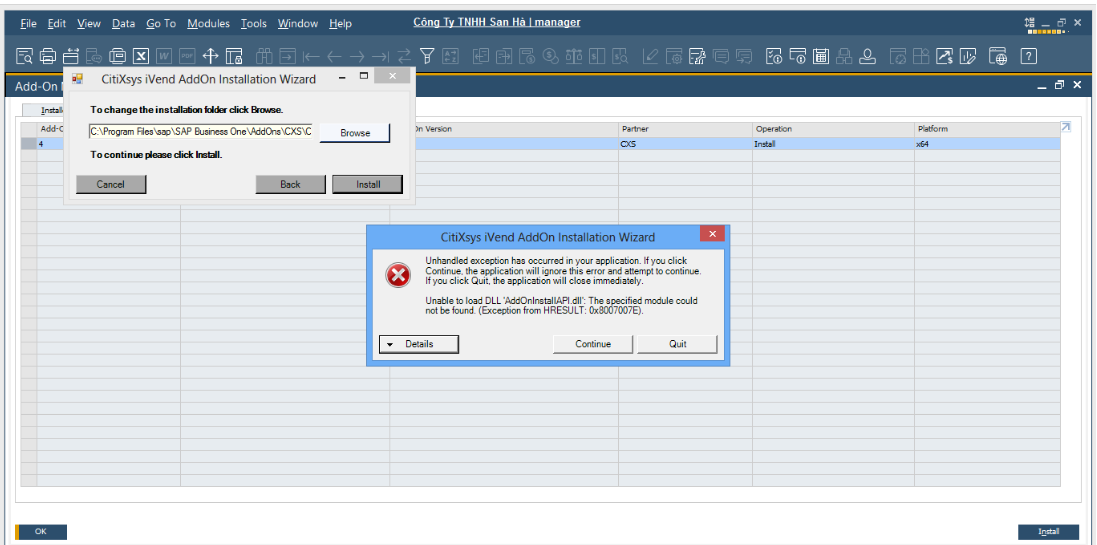
Task: Open the Help menu
Action: 340,23
